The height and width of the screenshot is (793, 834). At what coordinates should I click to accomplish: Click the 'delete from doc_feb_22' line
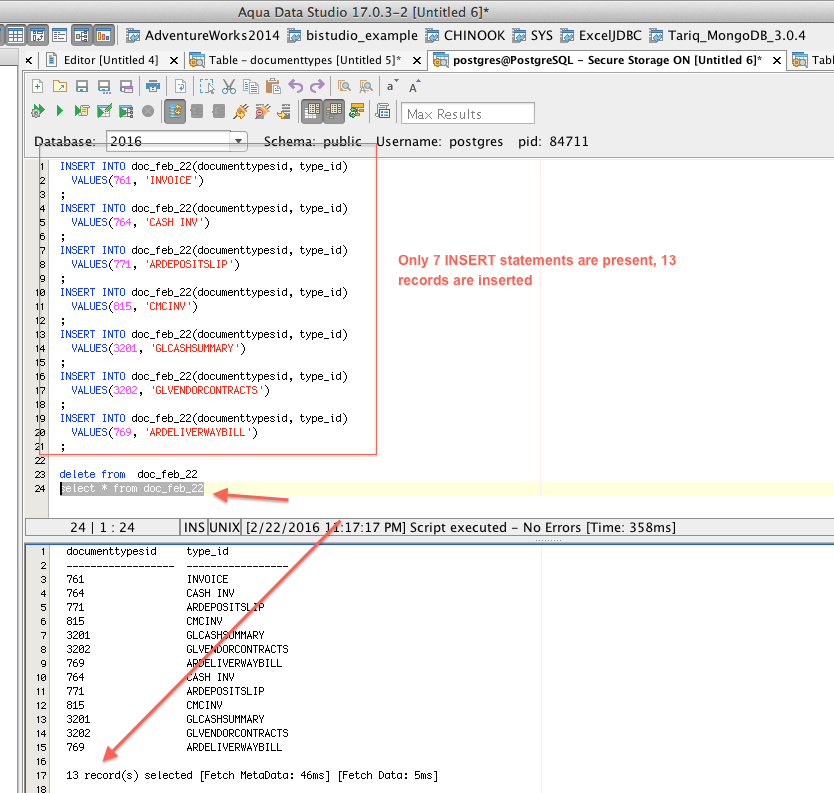[128, 474]
